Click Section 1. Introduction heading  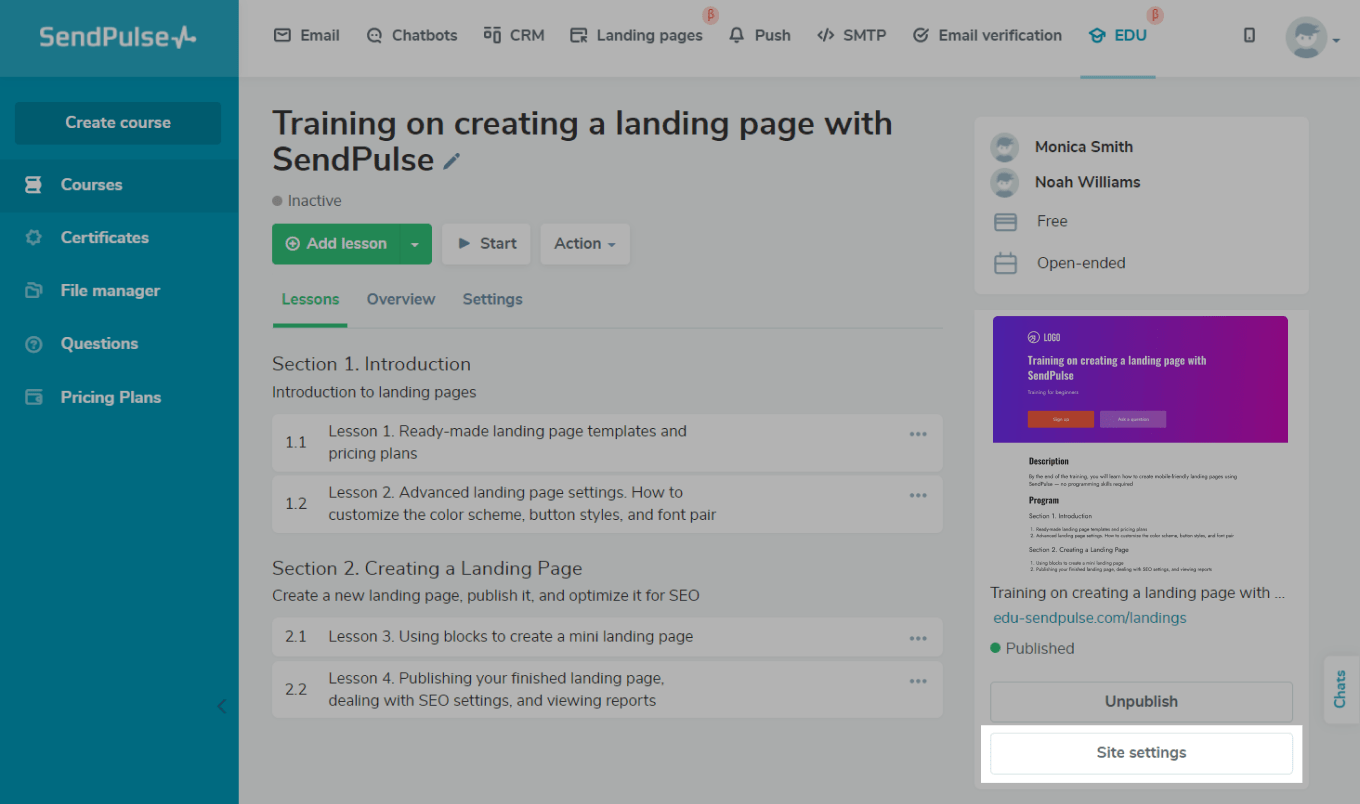click(371, 364)
